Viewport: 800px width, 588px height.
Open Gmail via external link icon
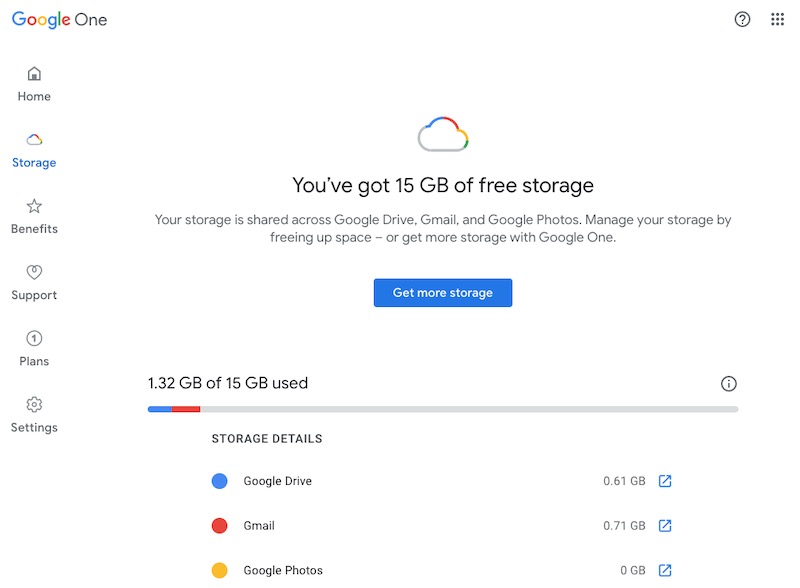coord(665,526)
